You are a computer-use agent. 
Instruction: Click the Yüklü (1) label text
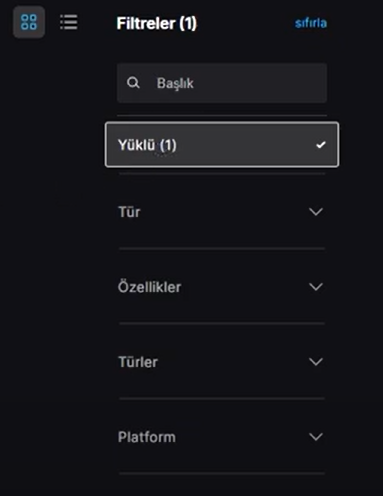coord(147,145)
